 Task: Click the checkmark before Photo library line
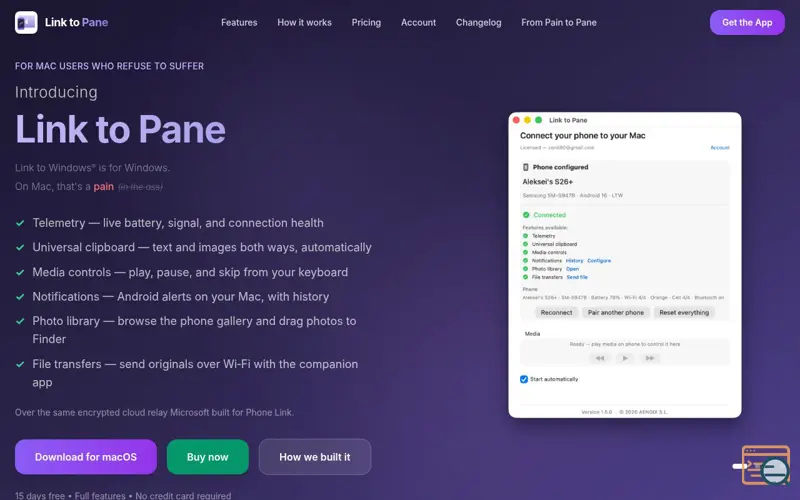[x=20, y=321]
